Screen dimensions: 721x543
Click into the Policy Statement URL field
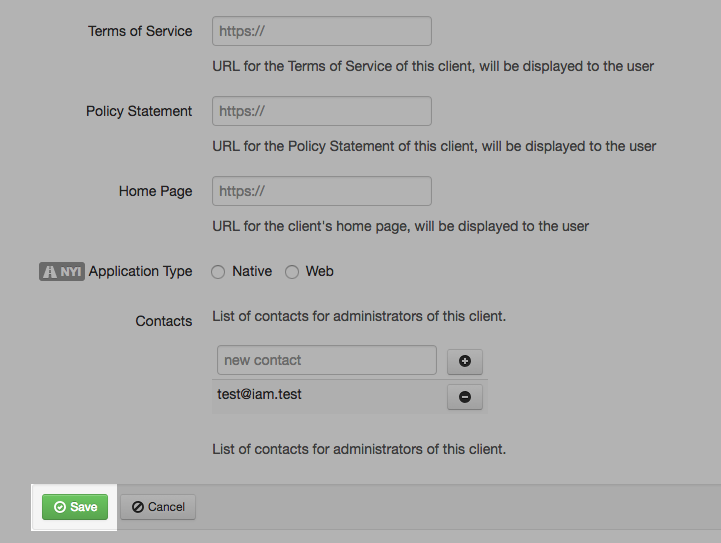(321, 111)
